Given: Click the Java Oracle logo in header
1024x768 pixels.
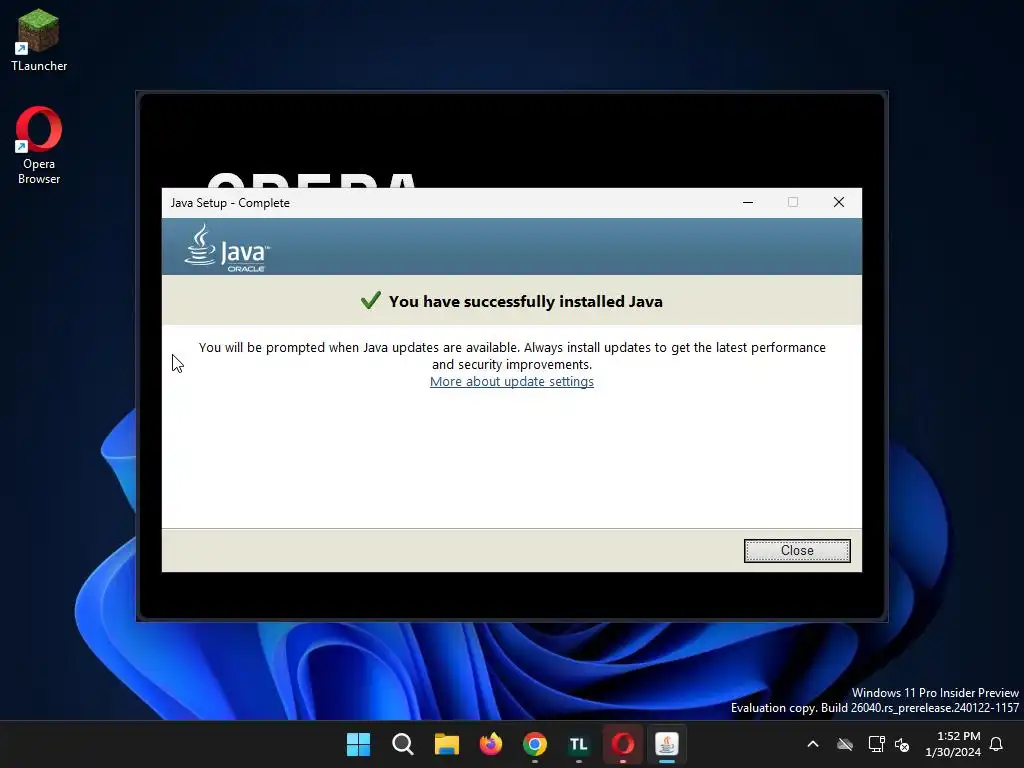Looking at the screenshot, I should pyautogui.click(x=227, y=248).
